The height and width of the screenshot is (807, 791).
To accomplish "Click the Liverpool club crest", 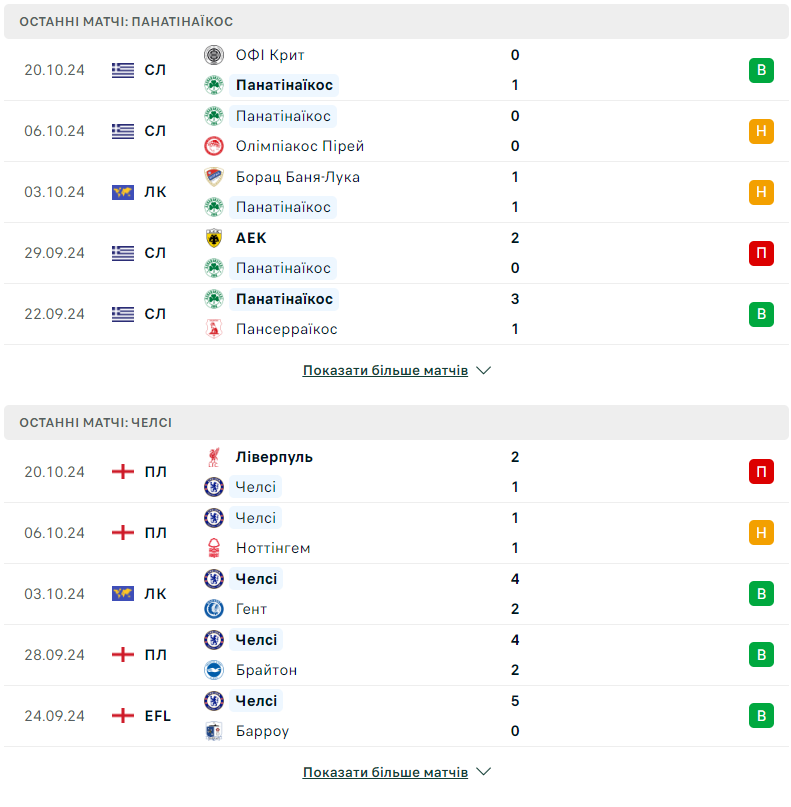I will (213, 457).
